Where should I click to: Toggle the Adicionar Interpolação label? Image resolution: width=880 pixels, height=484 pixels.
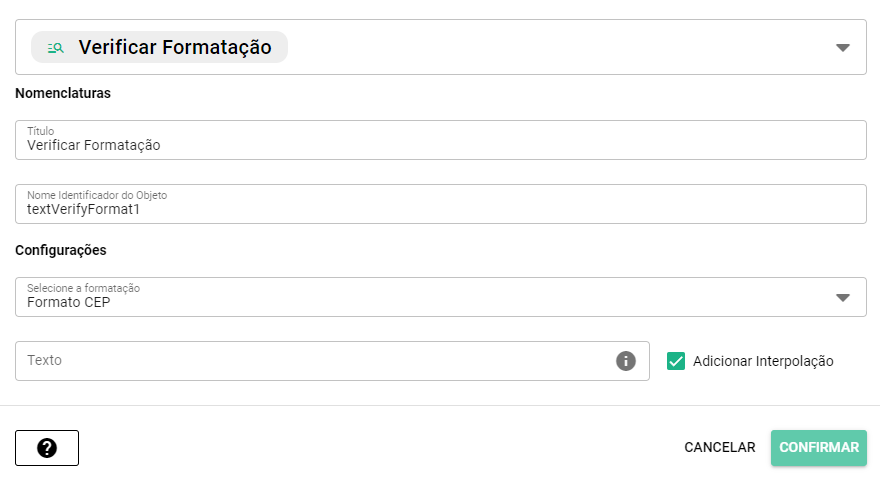click(762, 361)
